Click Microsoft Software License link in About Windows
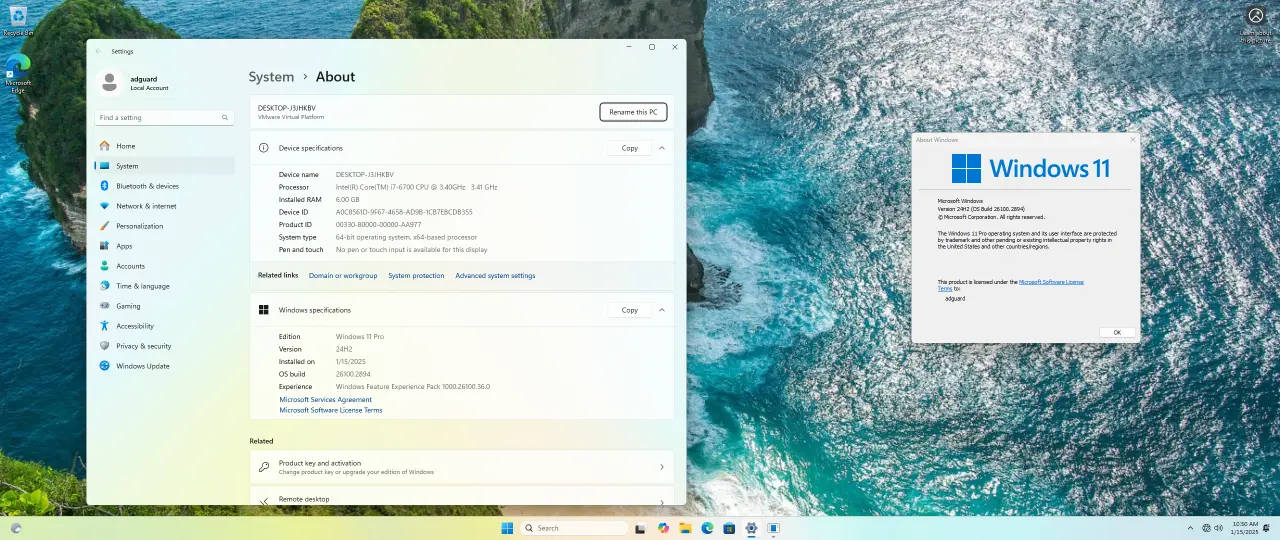The height and width of the screenshot is (540, 1280). click(1051, 282)
